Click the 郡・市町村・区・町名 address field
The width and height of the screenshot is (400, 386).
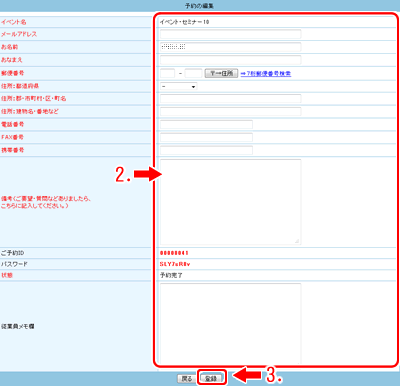(x=230, y=99)
